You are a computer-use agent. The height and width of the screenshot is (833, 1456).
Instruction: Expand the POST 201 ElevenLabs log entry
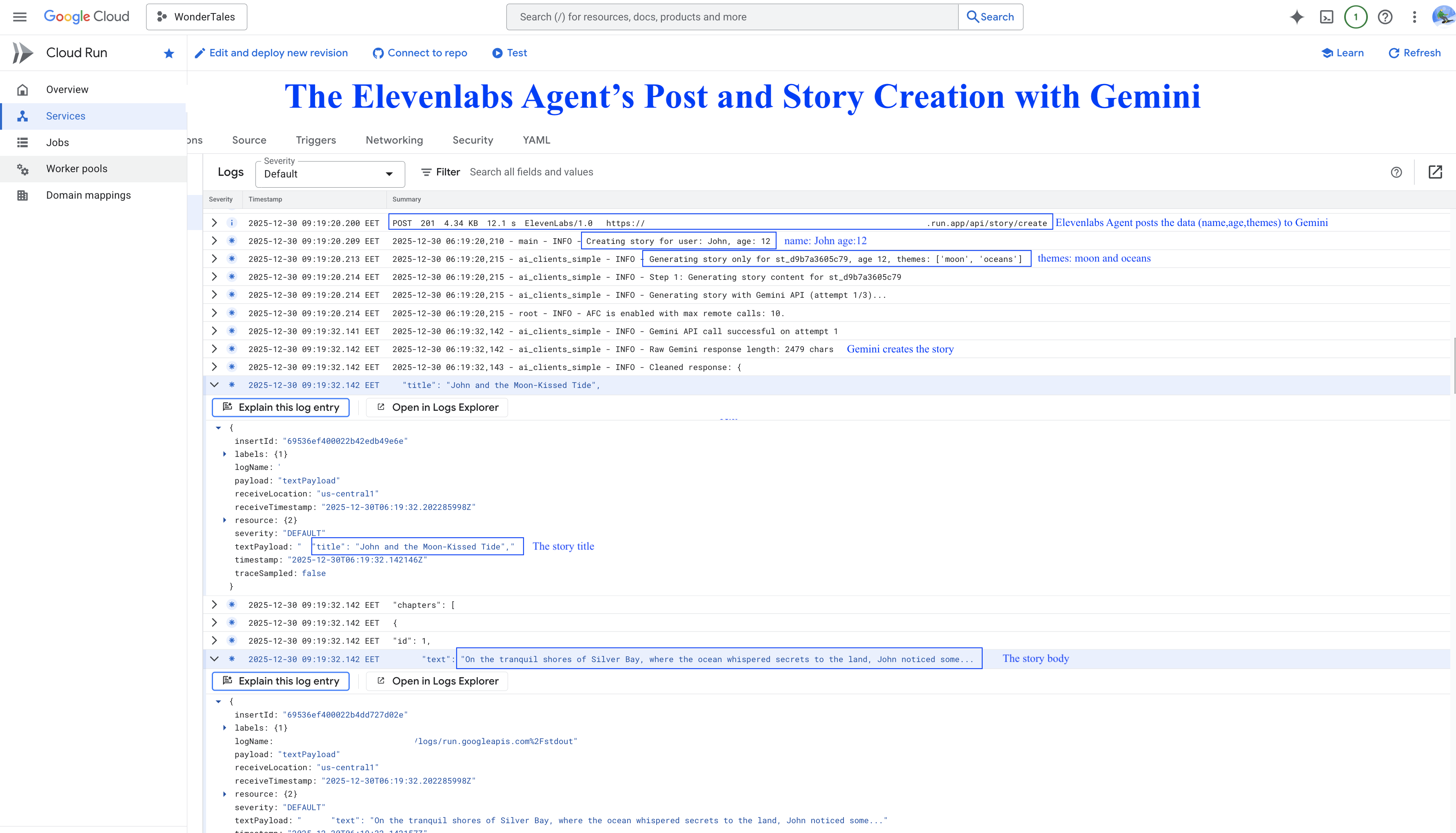[x=215, y=223]
